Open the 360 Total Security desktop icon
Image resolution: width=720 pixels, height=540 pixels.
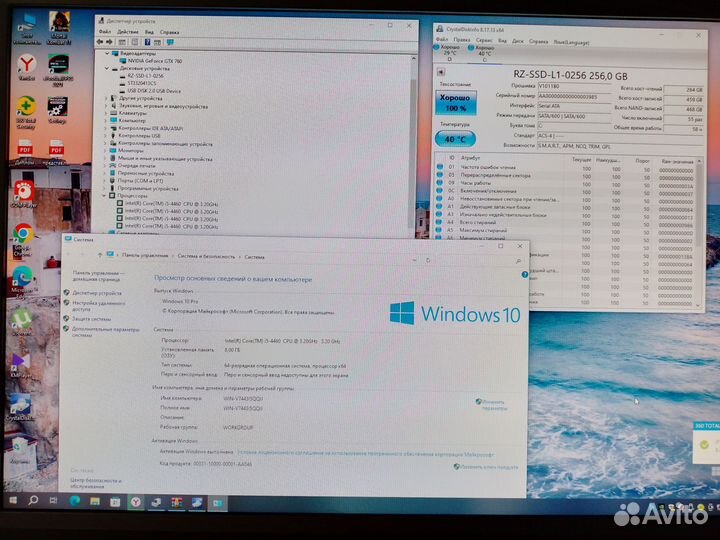26,112
